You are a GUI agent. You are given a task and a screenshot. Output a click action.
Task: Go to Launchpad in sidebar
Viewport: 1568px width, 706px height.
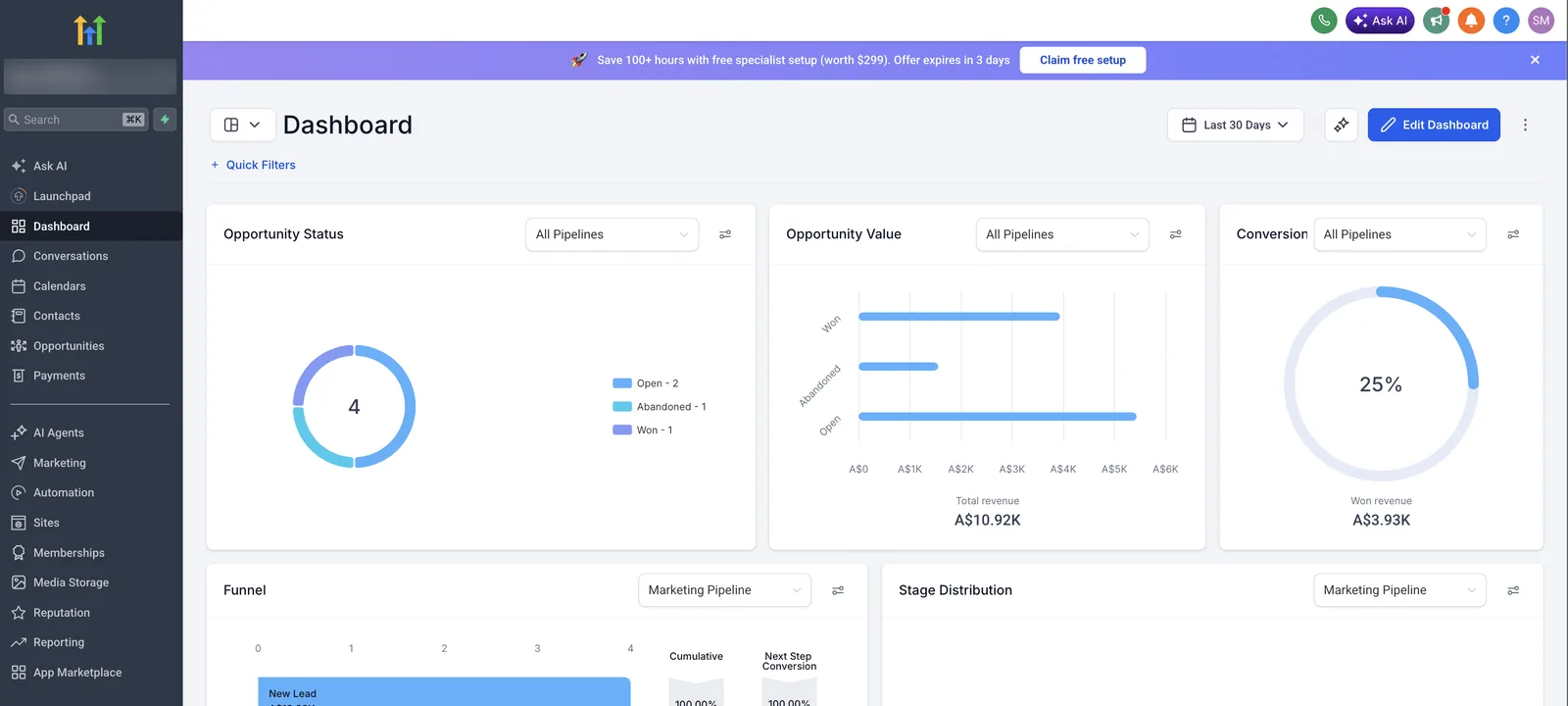tap(91, 196)
